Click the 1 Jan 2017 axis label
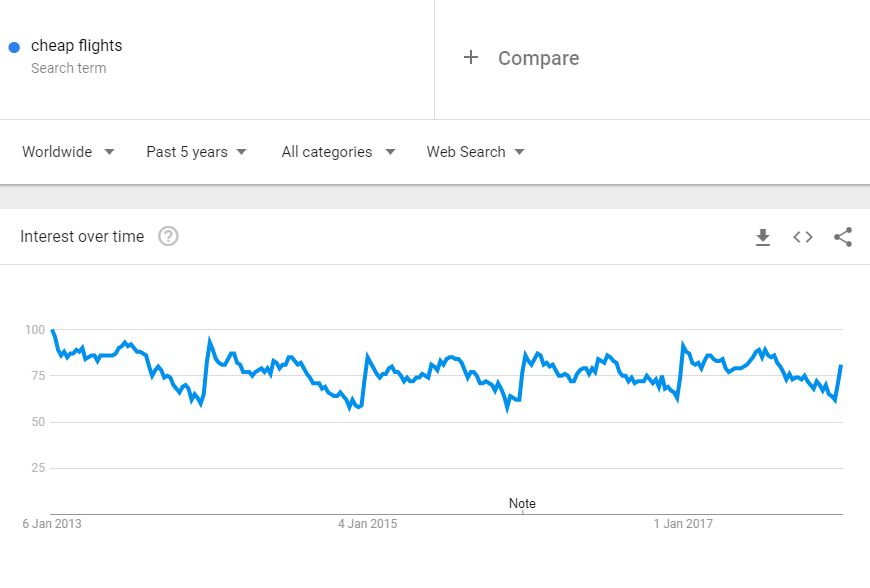This screenshot has width=870, height=588. click(683, 524)
